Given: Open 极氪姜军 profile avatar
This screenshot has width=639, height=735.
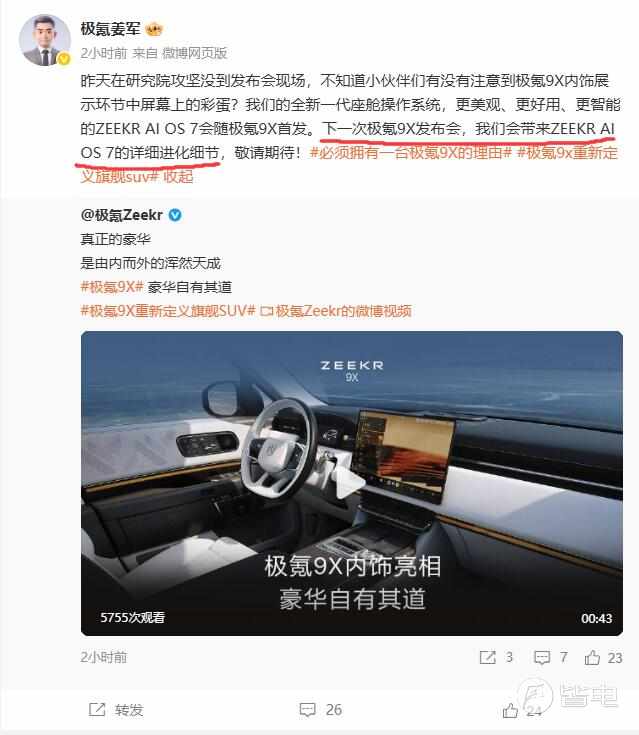Looking at the screenshot, I should pyautogui.click(x=45, y=40).
